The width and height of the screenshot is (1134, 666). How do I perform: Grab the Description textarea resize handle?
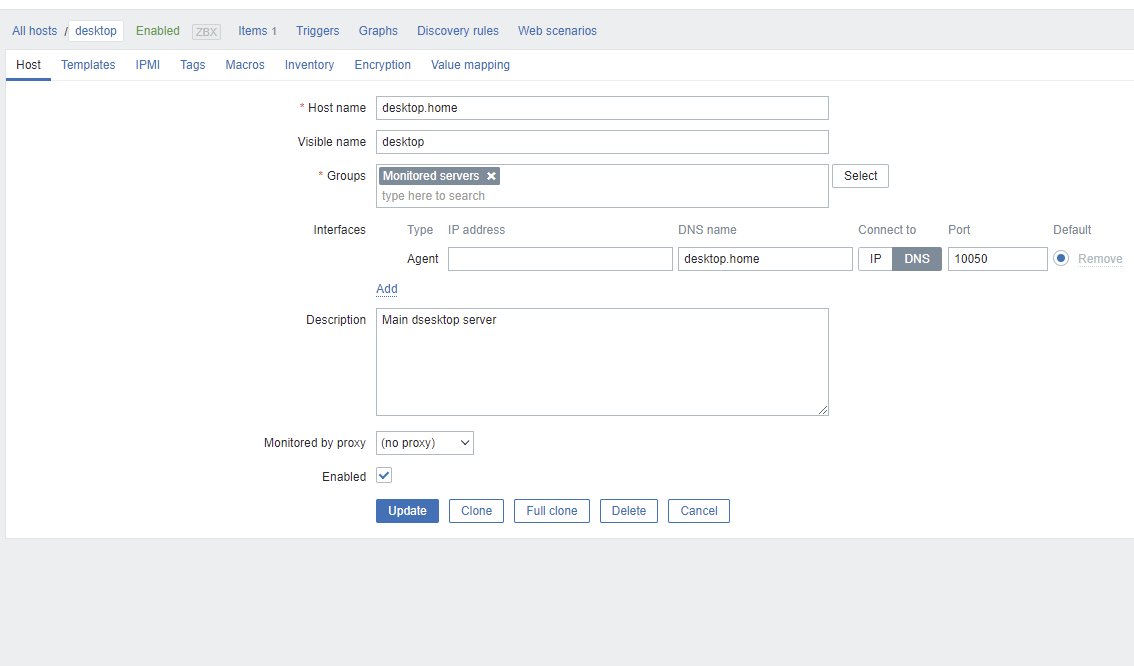pos(823,410)
